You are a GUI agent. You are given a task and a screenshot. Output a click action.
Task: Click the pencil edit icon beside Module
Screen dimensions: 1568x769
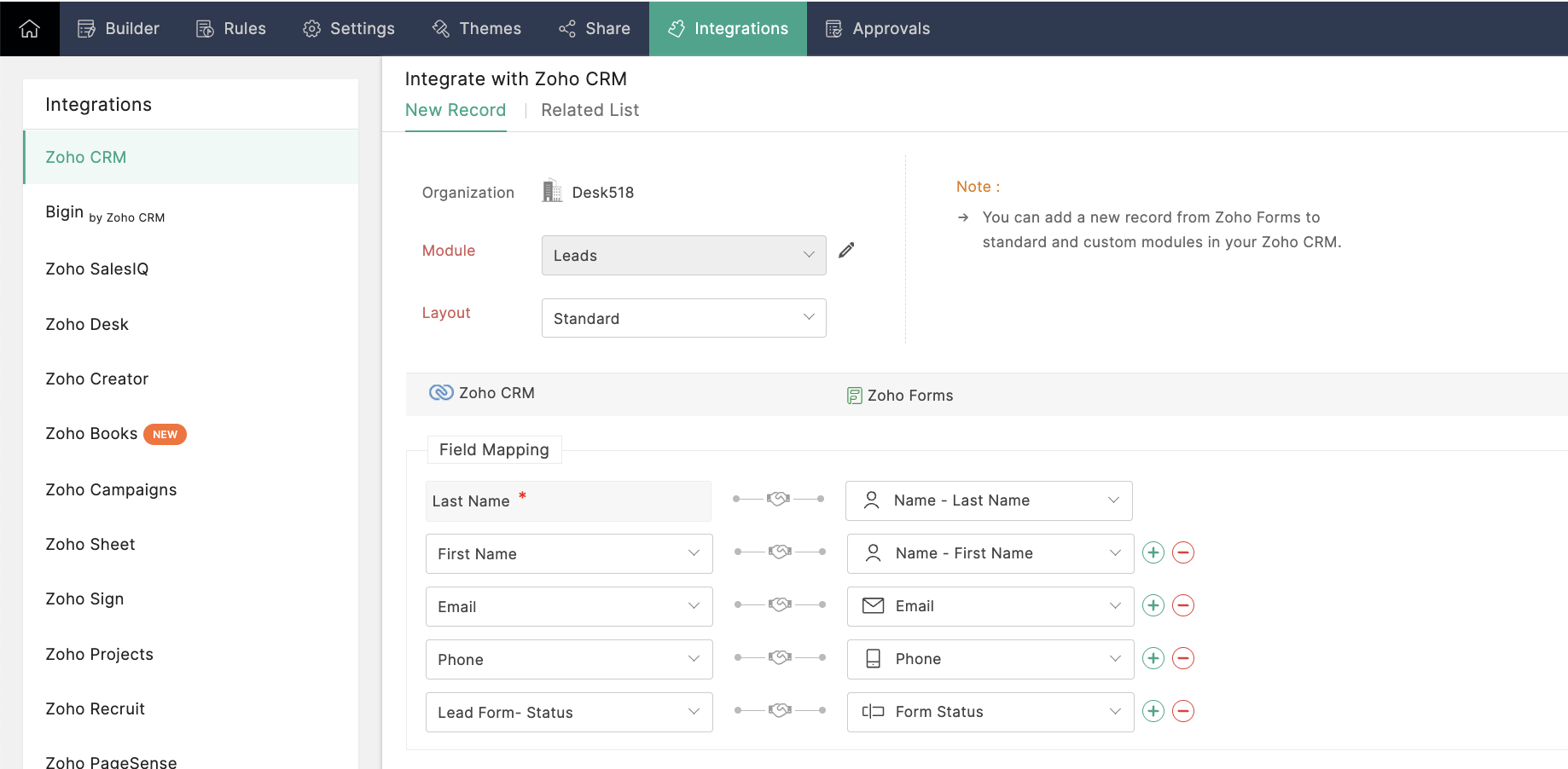846,250
